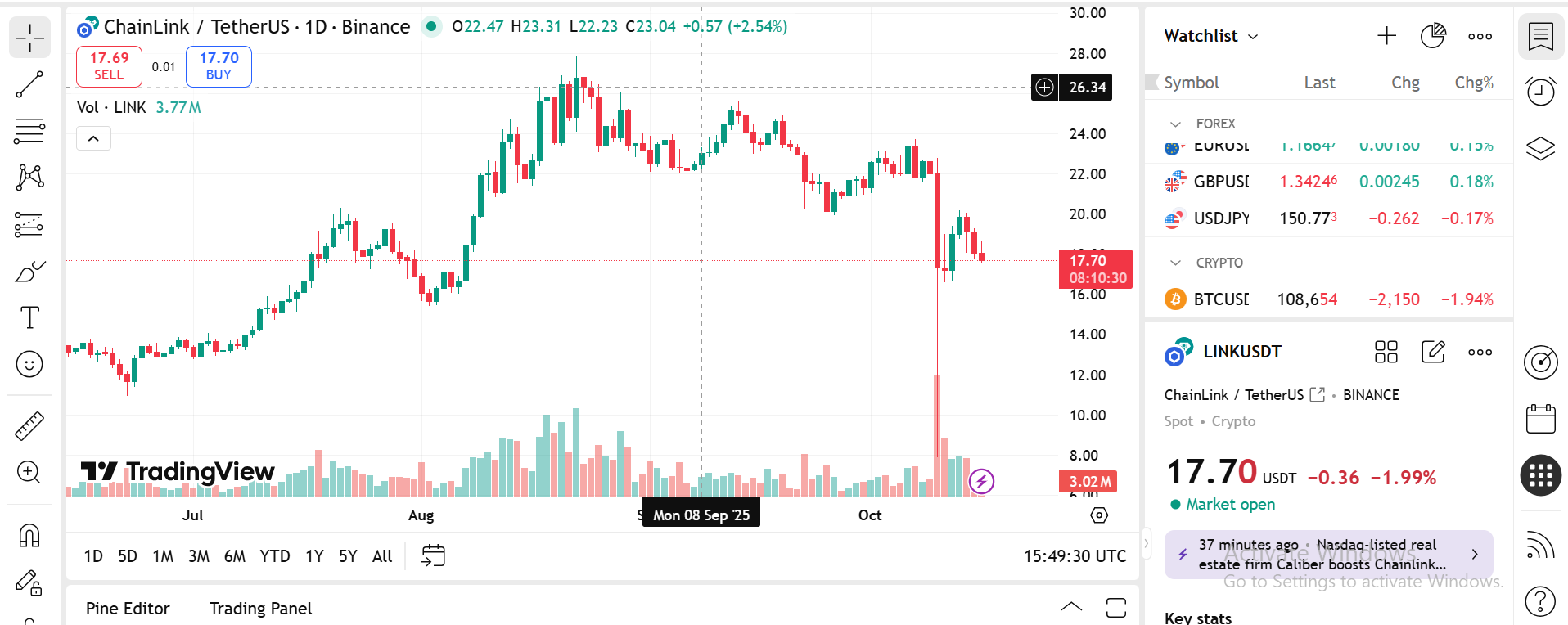Click the 17.69 SELL button
This screenshot has height=625, width=1568.
click(x=109, y=66)
